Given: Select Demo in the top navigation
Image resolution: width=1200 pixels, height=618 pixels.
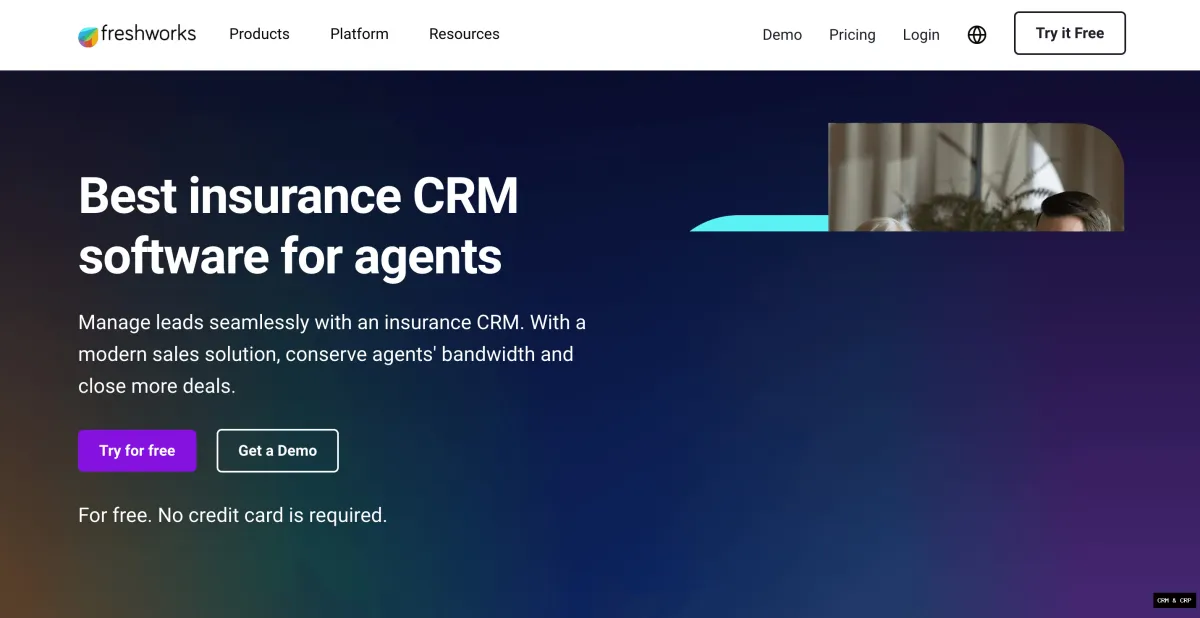Looking at the screenshot, I should click(782, 34).
